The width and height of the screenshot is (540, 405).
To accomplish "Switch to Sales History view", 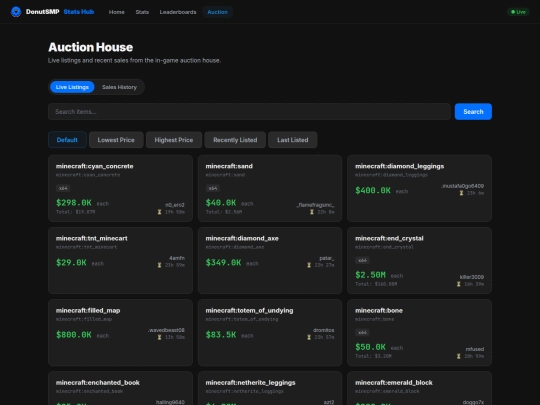I will point(119,87).
